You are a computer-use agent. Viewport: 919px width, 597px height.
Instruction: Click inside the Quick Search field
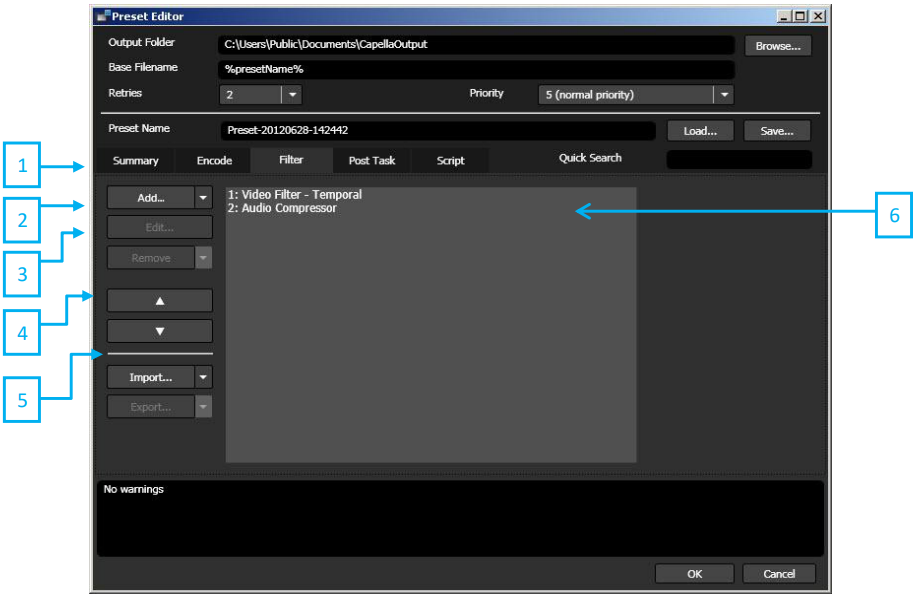(x=739, y=158)
